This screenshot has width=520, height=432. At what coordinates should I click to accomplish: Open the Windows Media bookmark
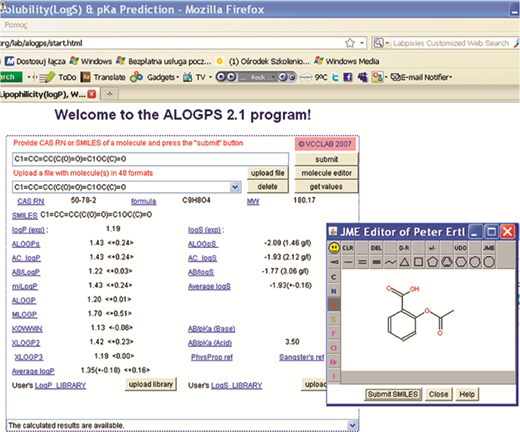coord(346,61)
